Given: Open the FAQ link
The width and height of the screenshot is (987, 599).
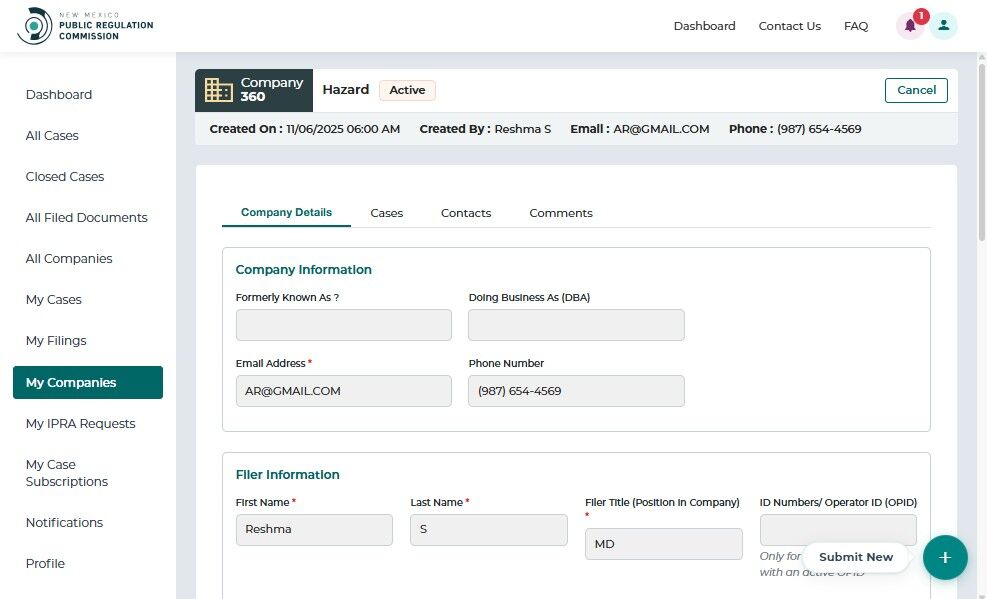Looking at the screenshot, I should coord(856,26).
